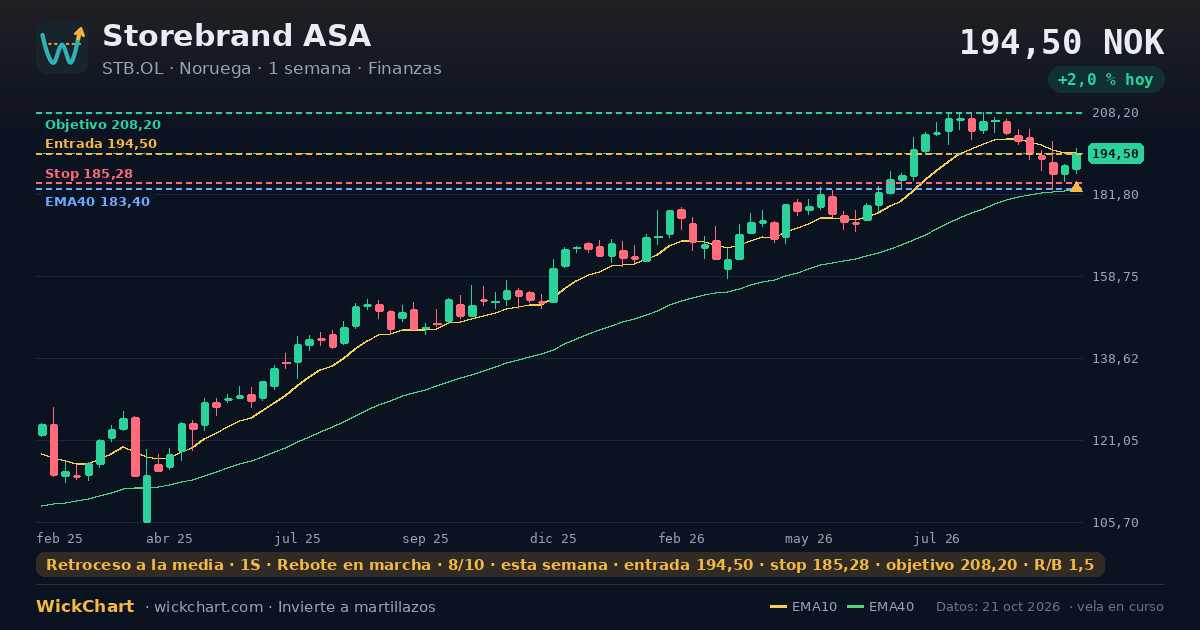Click the 194,50 NOK price header

click(x=1061, y=43)
